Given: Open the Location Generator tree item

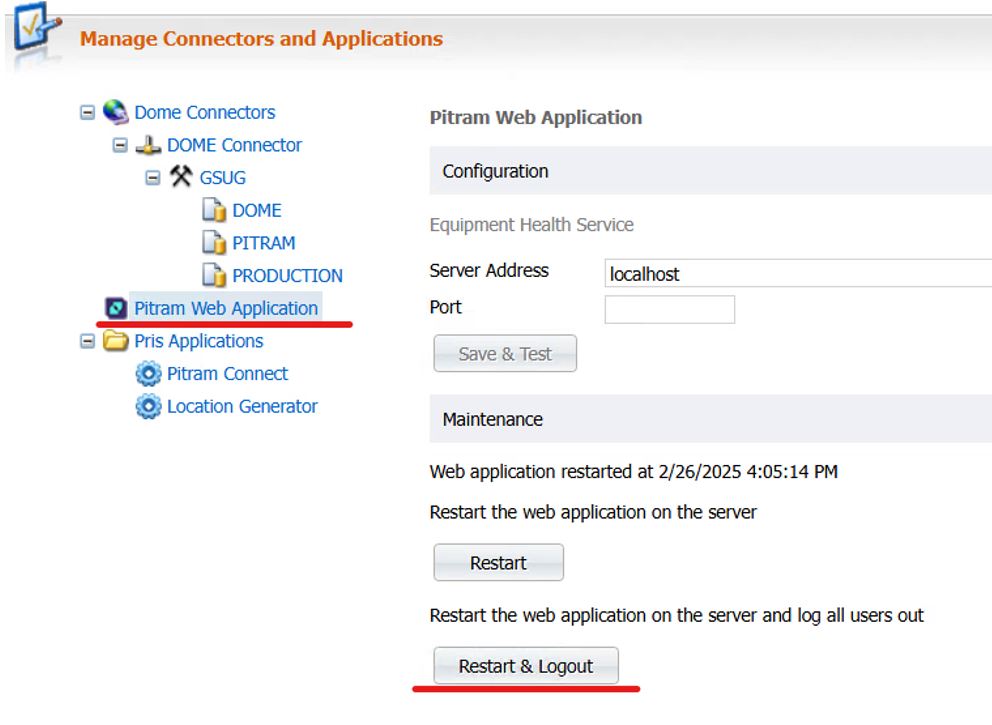Looking at the screenshot, I should pos(242,407).
